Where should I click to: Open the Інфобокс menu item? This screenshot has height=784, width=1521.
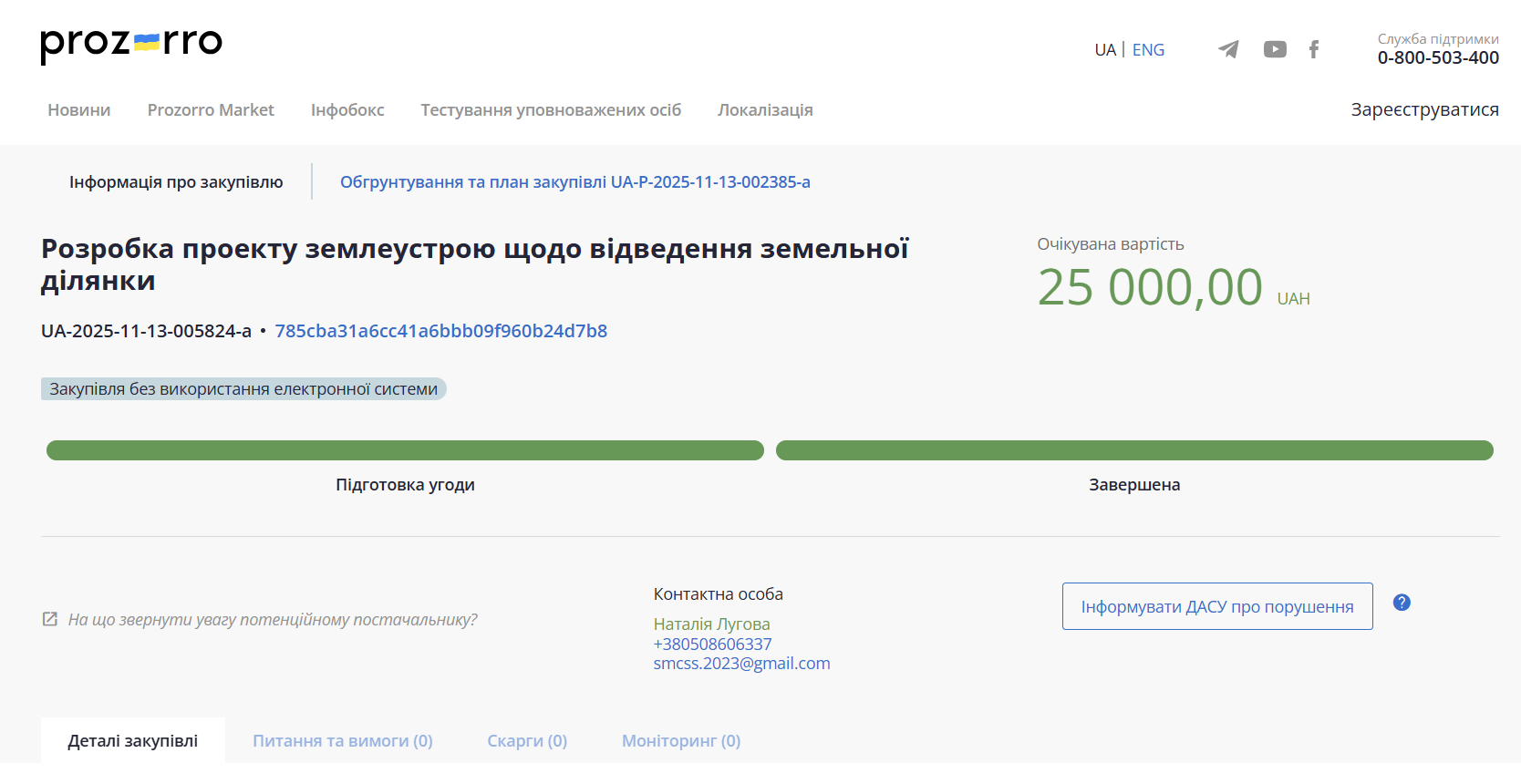[x=347, y=110]
